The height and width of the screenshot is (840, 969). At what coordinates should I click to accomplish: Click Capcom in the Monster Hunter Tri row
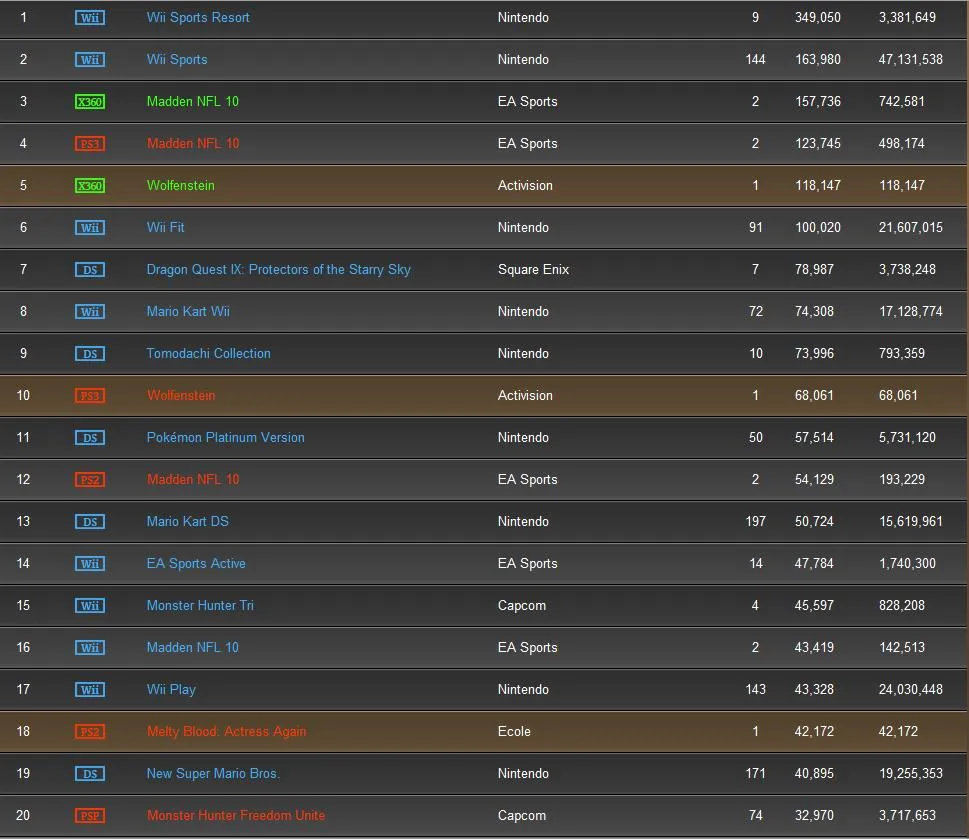(x=522, y=606)
